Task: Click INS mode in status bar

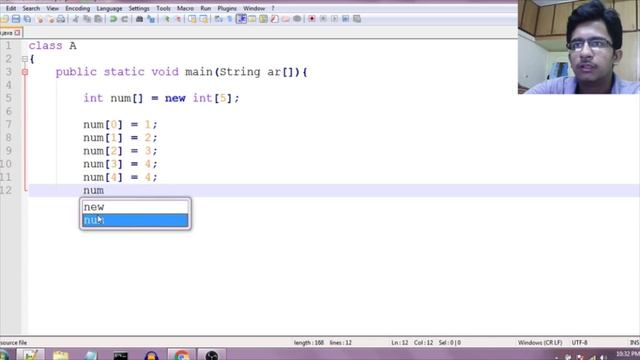Action: [x=634, y=342]
